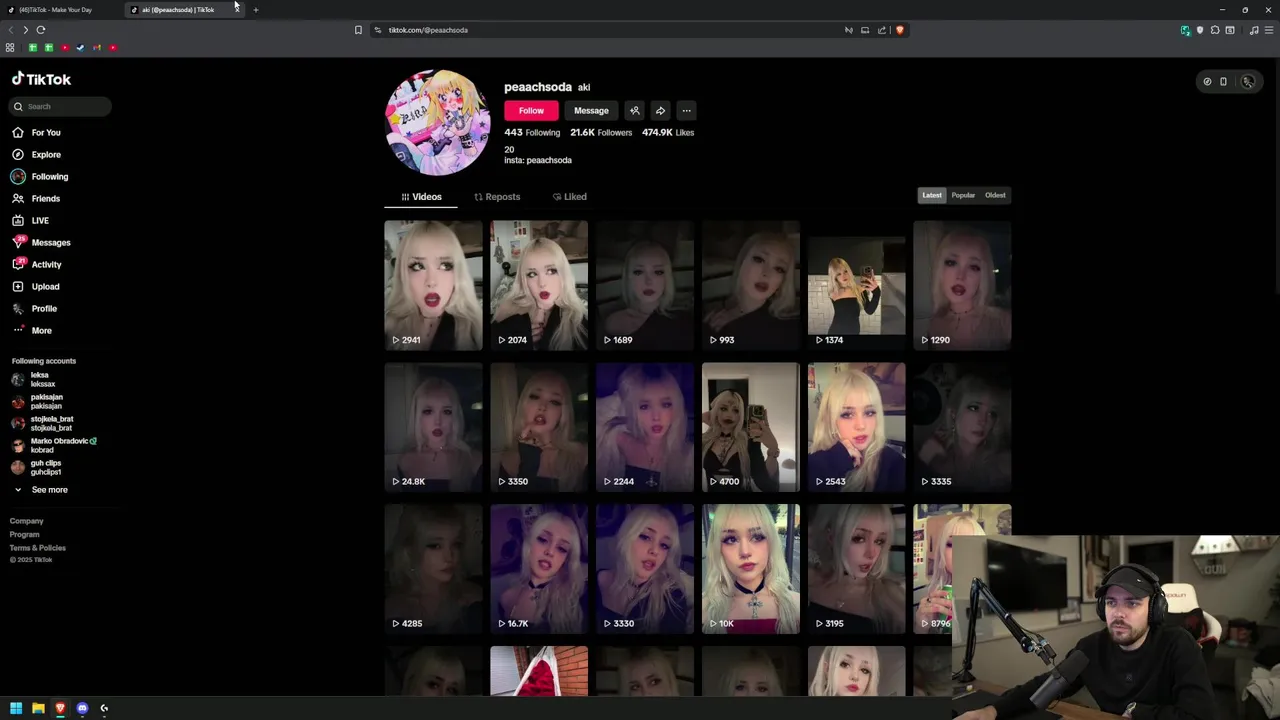Open the Upload page
This screenshot has width=1280, height=720.
36,286
